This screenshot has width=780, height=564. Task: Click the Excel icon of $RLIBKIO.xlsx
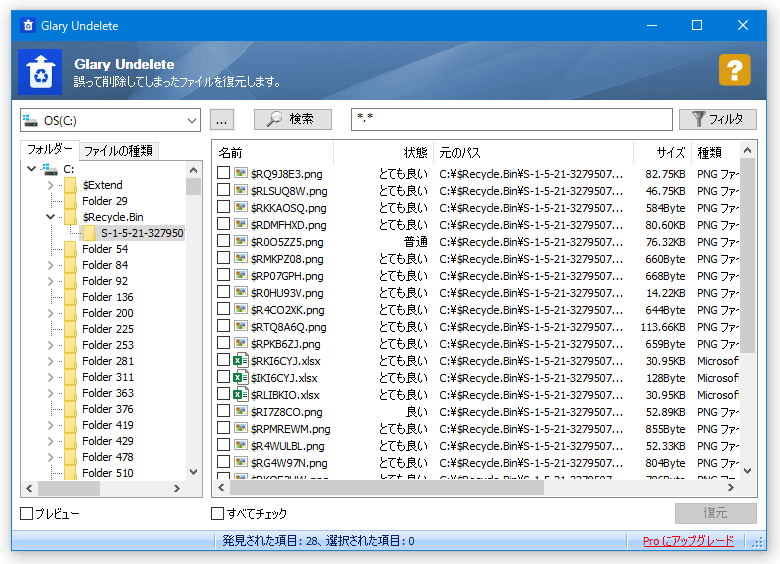(x=241, y=394)
